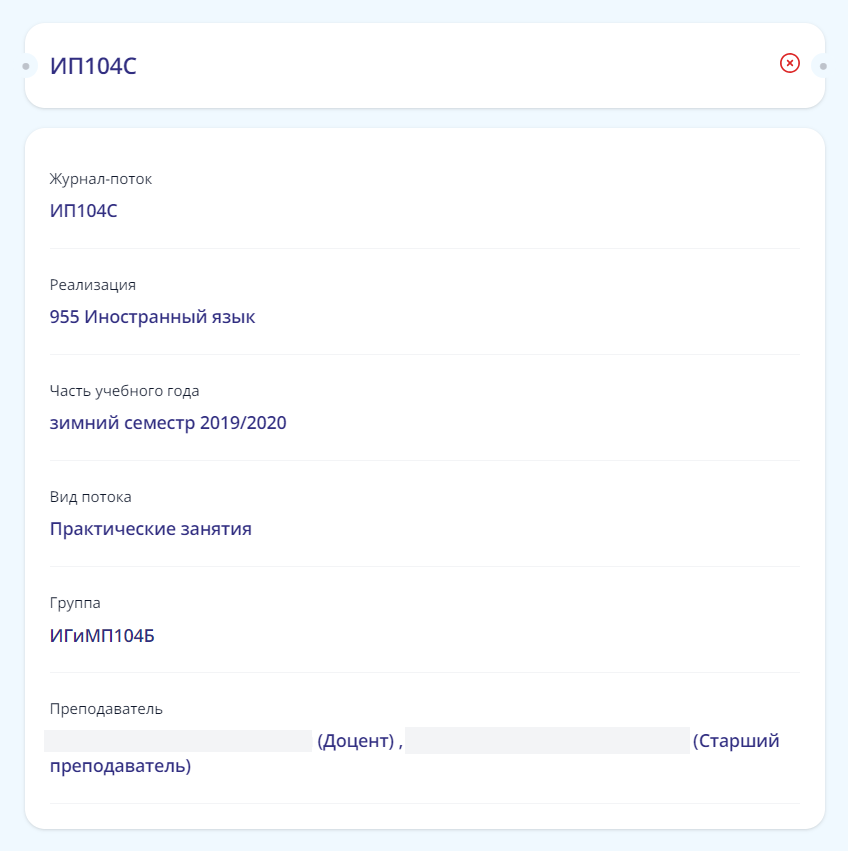Image resolution: width=848 pixels, height=851 pixels.
Task: Click the ИП104С title in the header card
Action: tap(93, 67)
